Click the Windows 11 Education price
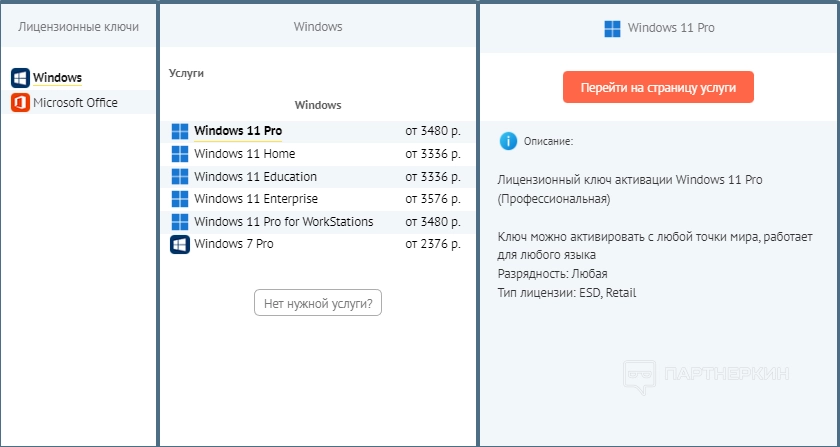840x447 pixels. (432, 177)
